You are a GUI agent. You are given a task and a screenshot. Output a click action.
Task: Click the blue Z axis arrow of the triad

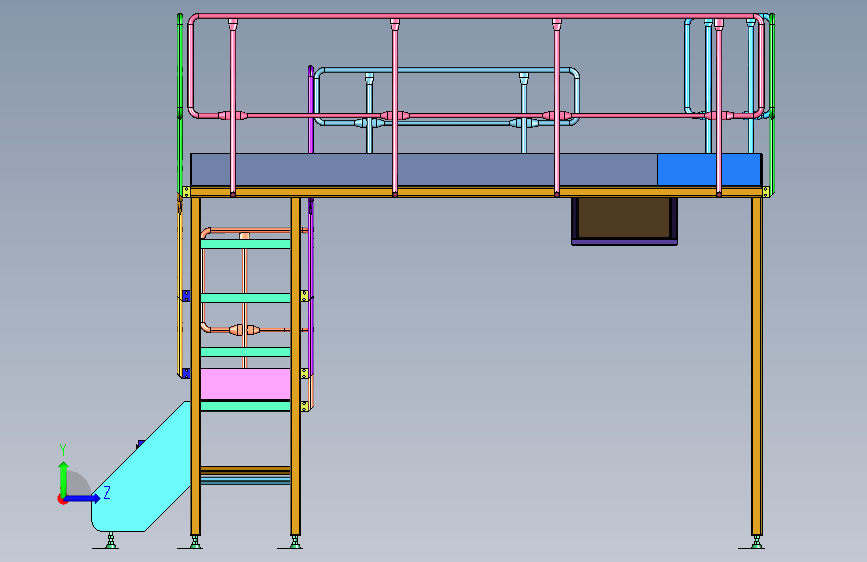click(83, 498)
